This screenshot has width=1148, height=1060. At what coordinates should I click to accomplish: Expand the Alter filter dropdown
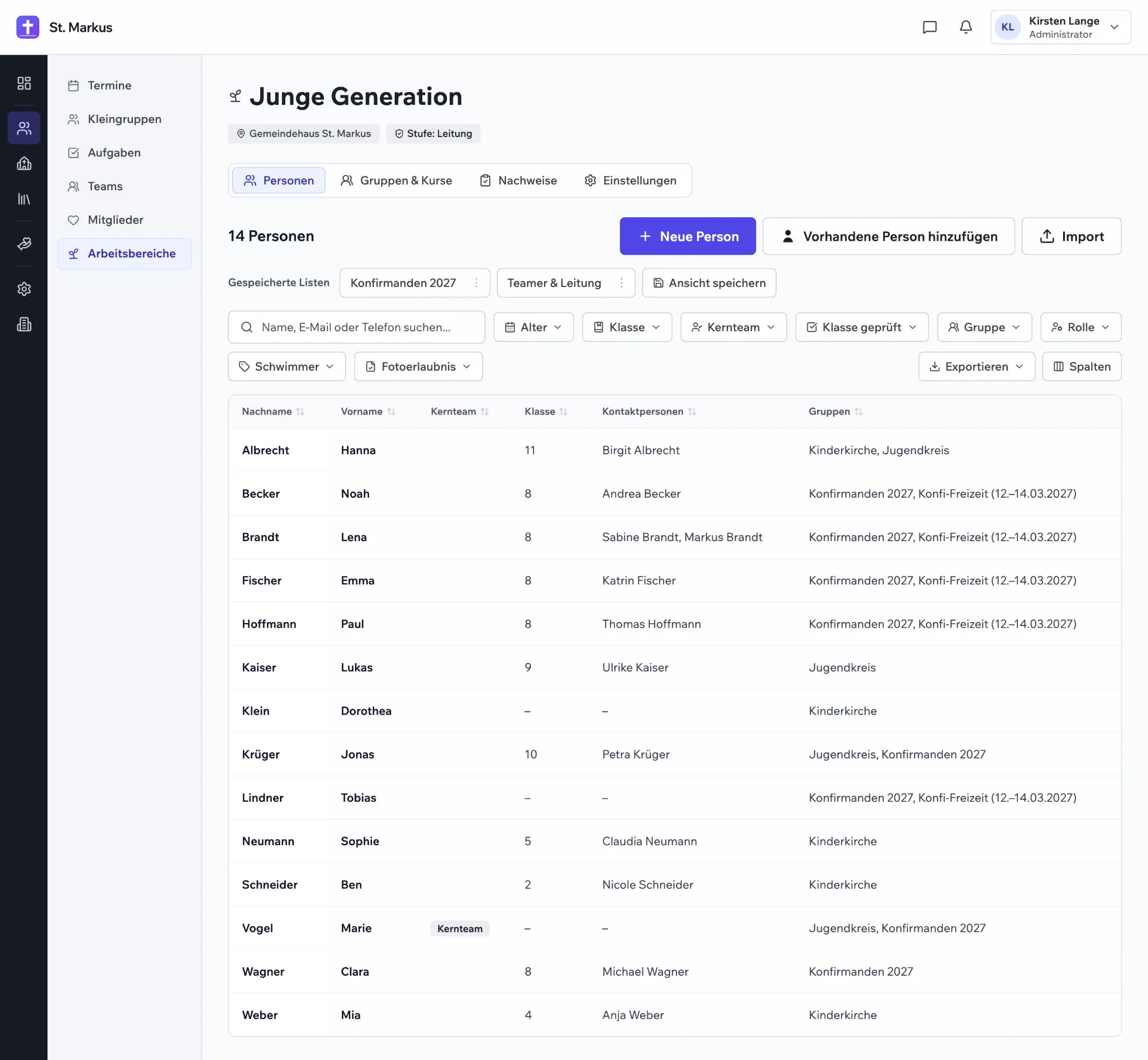pos(533,327)
